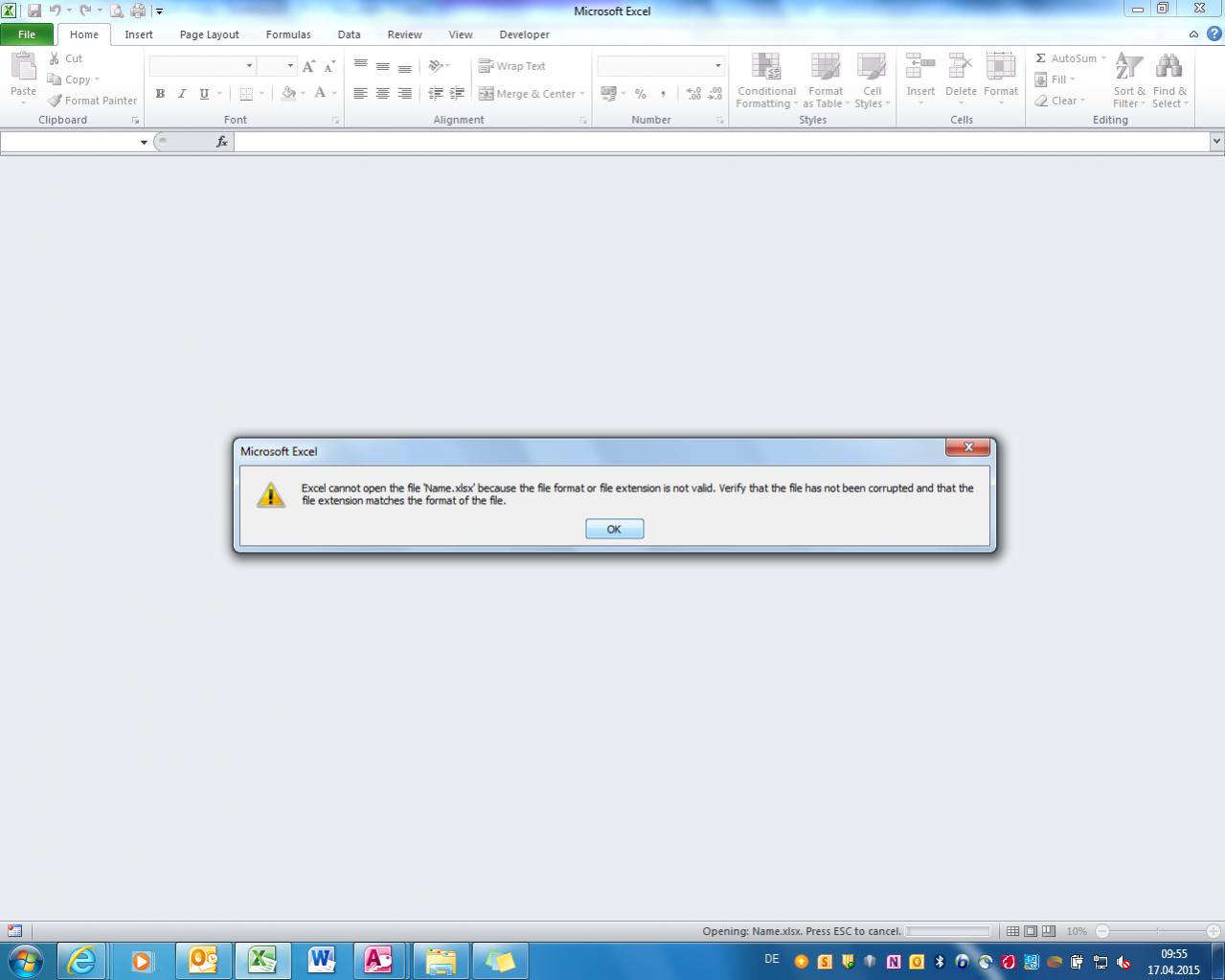
Task: Click Delete in the Cells group
Action: tap(961, 79)
